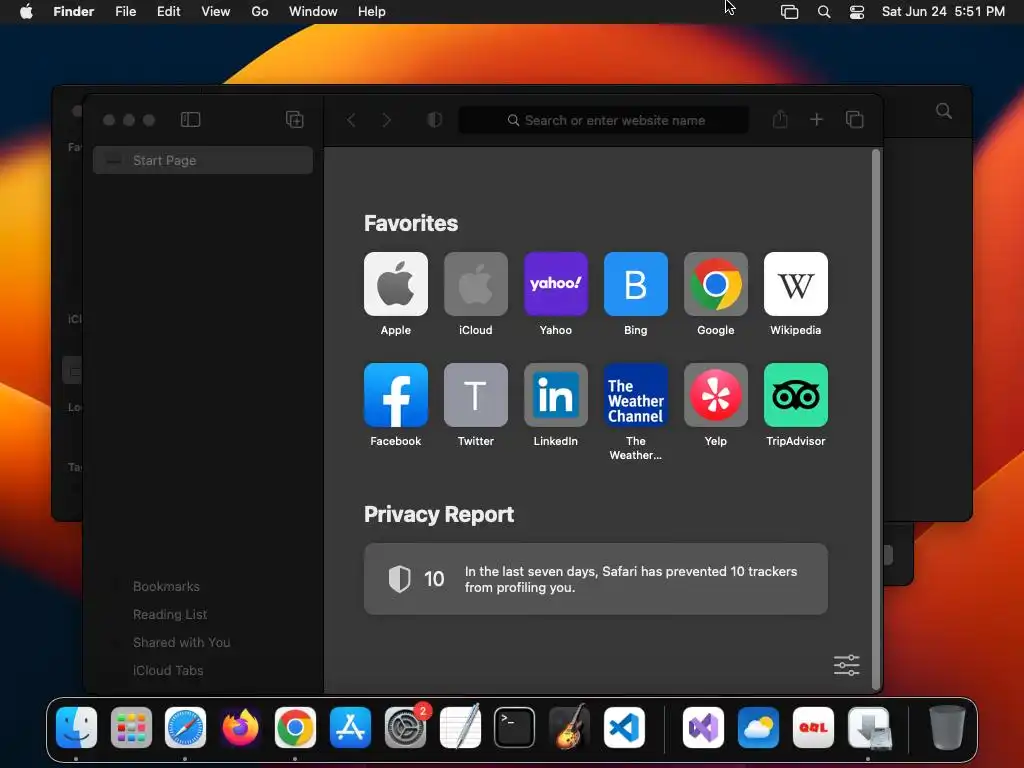Open the cloud weather app in Dock
1024x768 pixels.
[758, 728]
